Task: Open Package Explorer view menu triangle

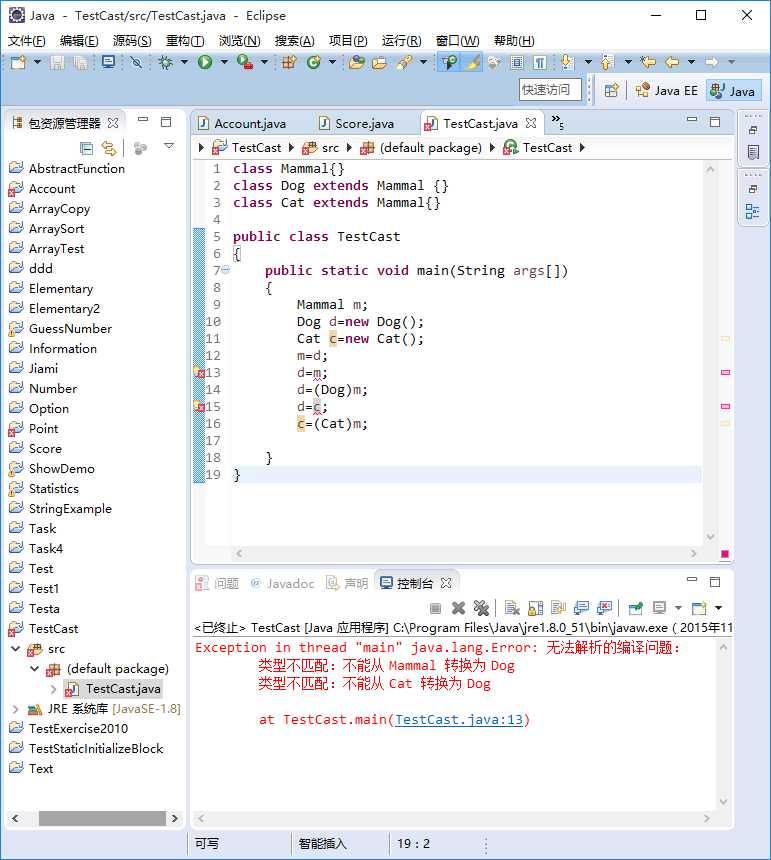Action: point(169,146)
